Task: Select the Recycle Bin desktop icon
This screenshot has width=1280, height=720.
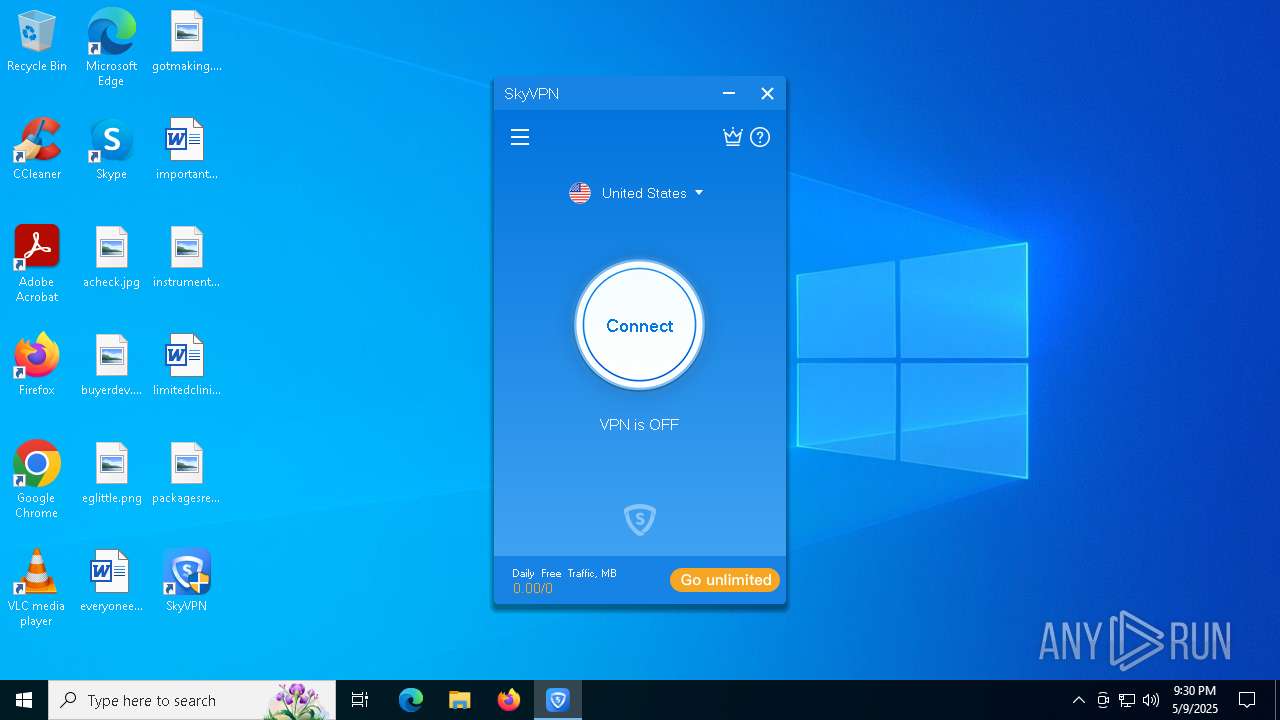Action: pos(37,42)
